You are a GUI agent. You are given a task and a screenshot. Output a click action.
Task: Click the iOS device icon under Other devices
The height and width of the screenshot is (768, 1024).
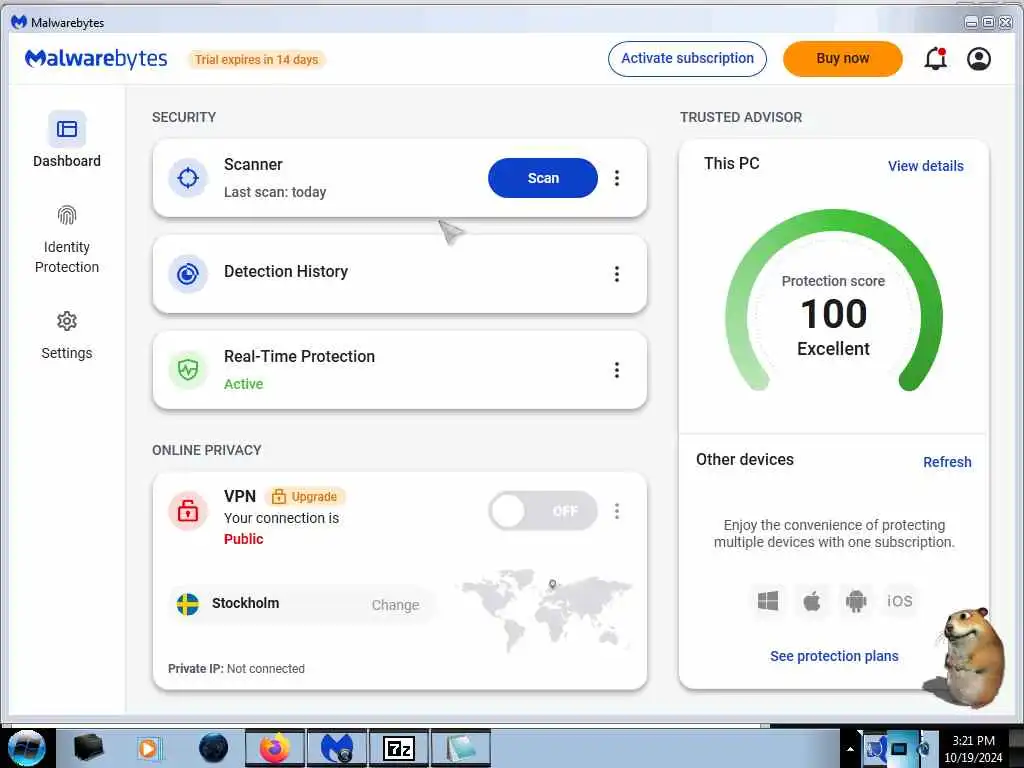click(x=899, y=601)
